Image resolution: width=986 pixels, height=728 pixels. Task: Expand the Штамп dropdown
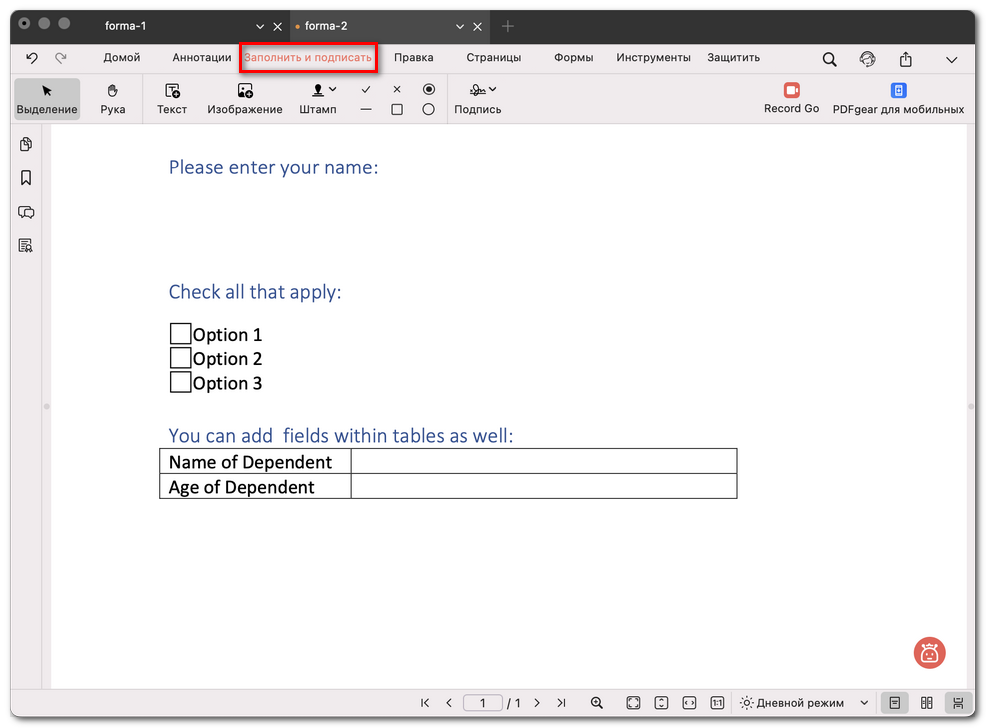(332, 90)
